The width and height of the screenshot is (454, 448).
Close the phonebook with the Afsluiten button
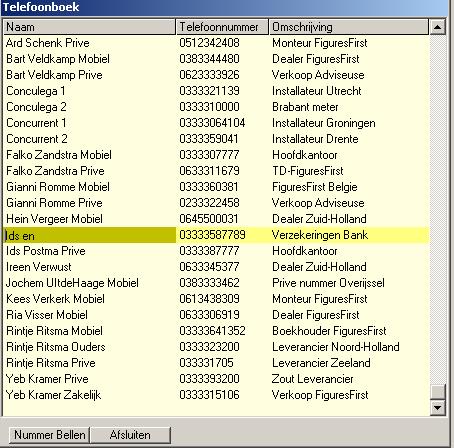pos(130,435)
